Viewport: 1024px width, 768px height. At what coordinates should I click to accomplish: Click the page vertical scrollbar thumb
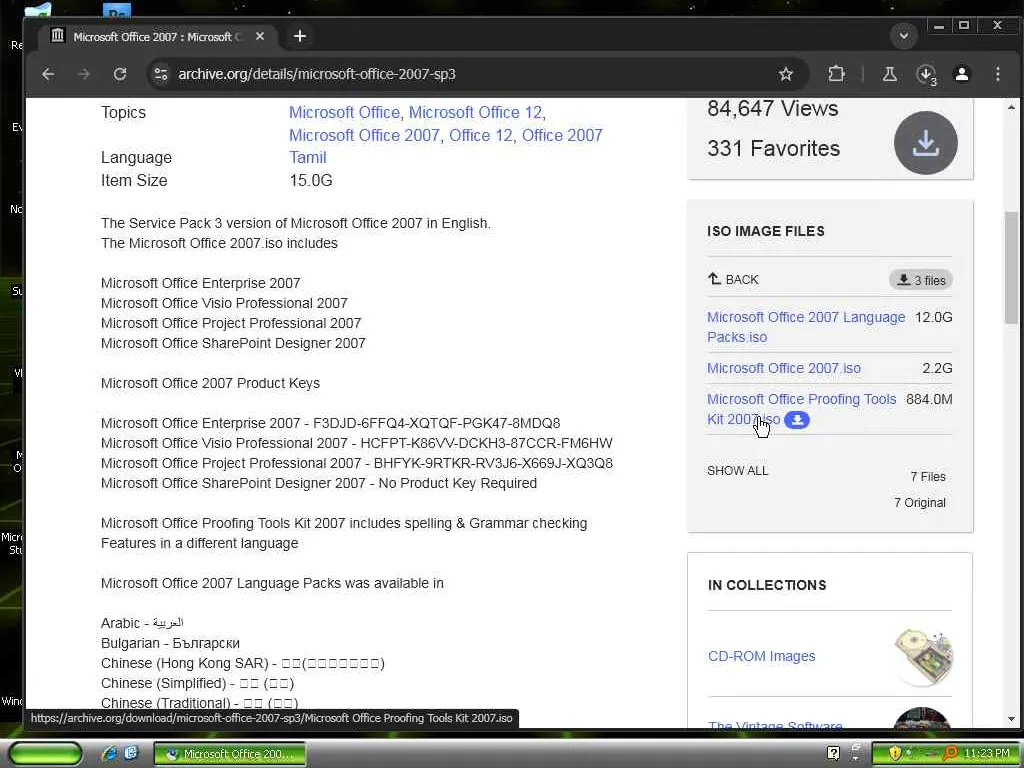click(x=1011, y=267)
